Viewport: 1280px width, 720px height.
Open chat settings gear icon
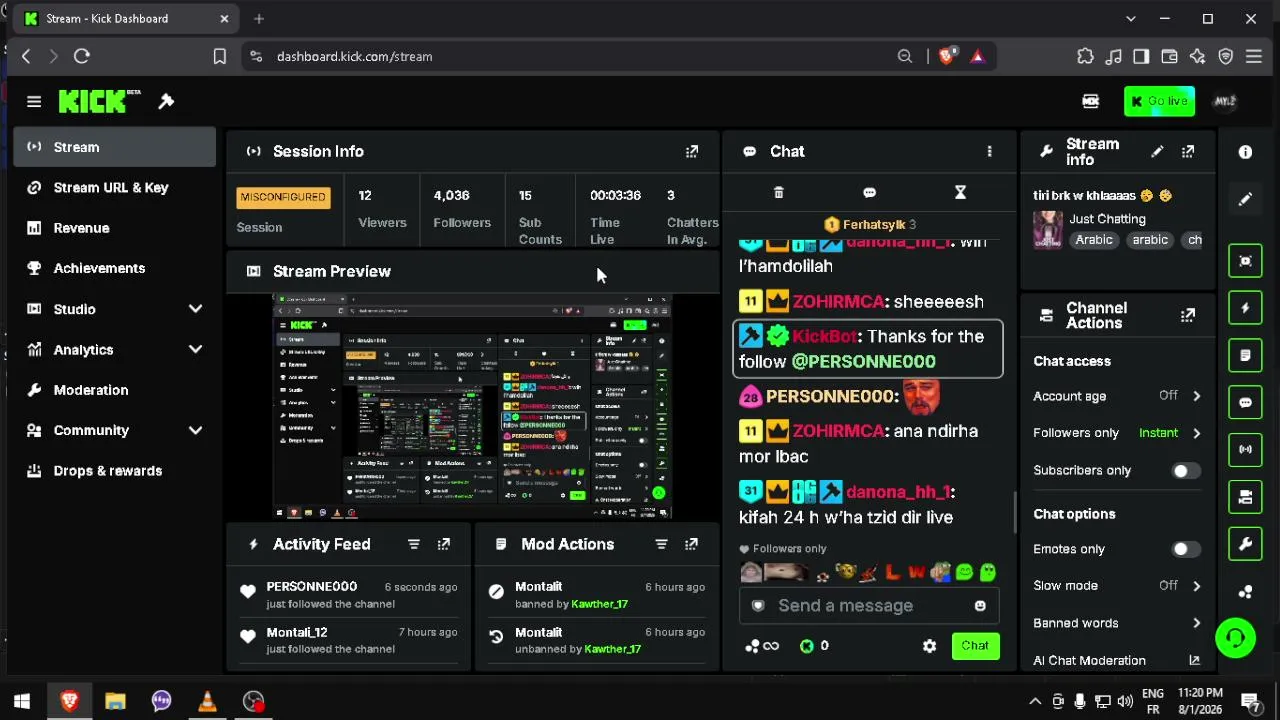tap(930, 646)
